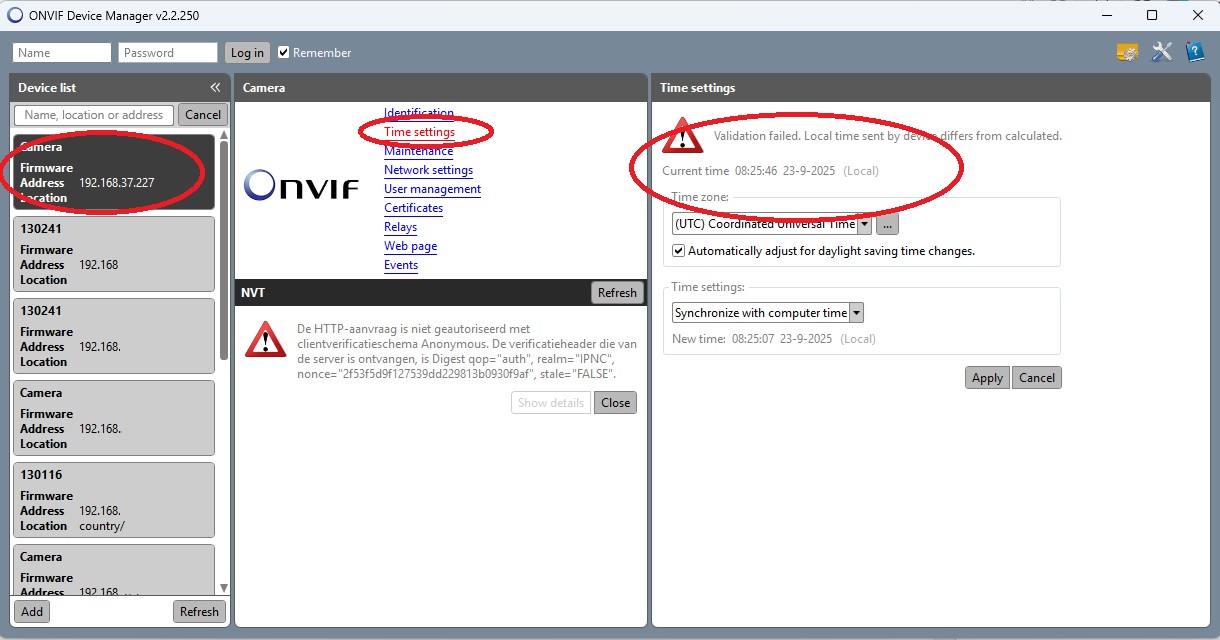Click the ONVIF logo image
This screenshot has width=1220, height=640.
coord(301,185)
